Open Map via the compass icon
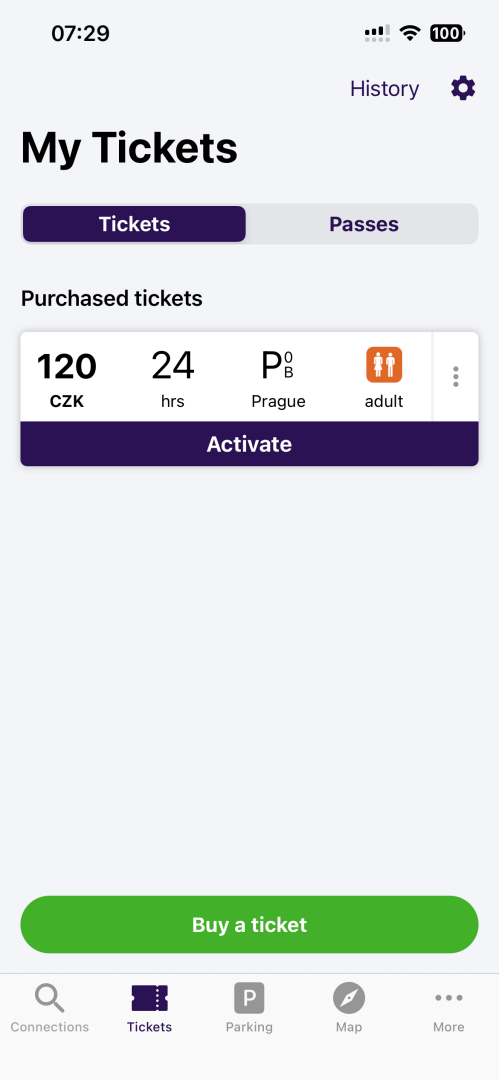This screenshot has width=499, height=1080. click(x=349, y=998)
